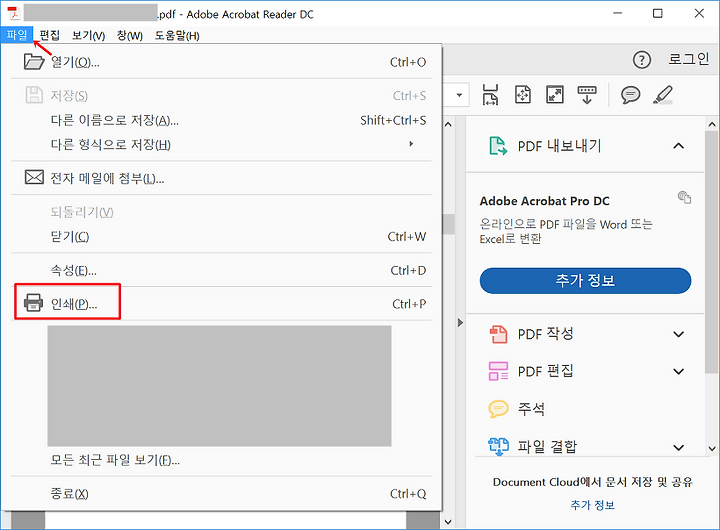Open the 파일 menu
The width and height of the screenshot is (720, 530).
[x=17, y=35]
